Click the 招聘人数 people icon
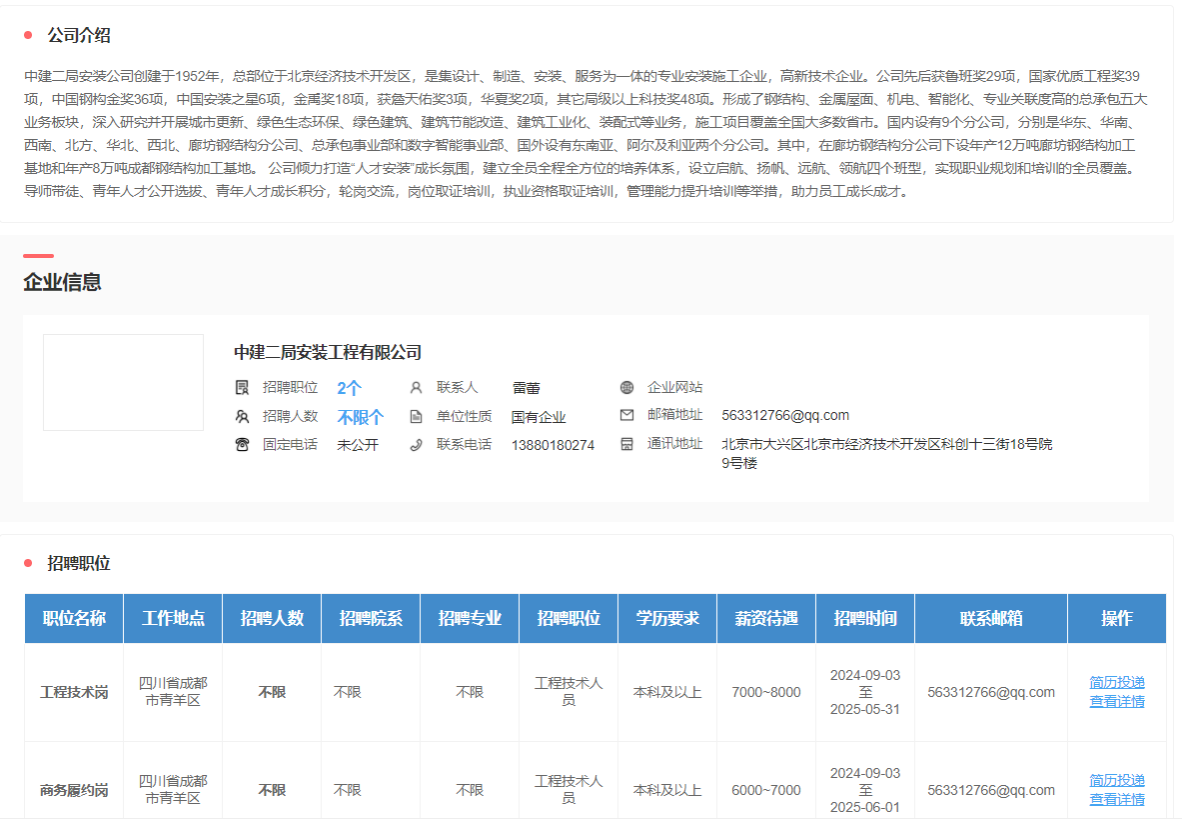1182x826 pixels. (x=242, y=416)
